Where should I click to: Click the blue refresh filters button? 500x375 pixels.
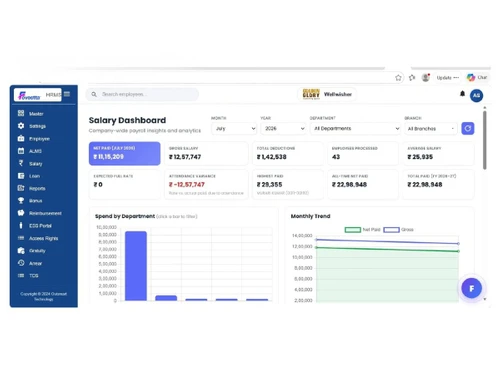[468, 128]
